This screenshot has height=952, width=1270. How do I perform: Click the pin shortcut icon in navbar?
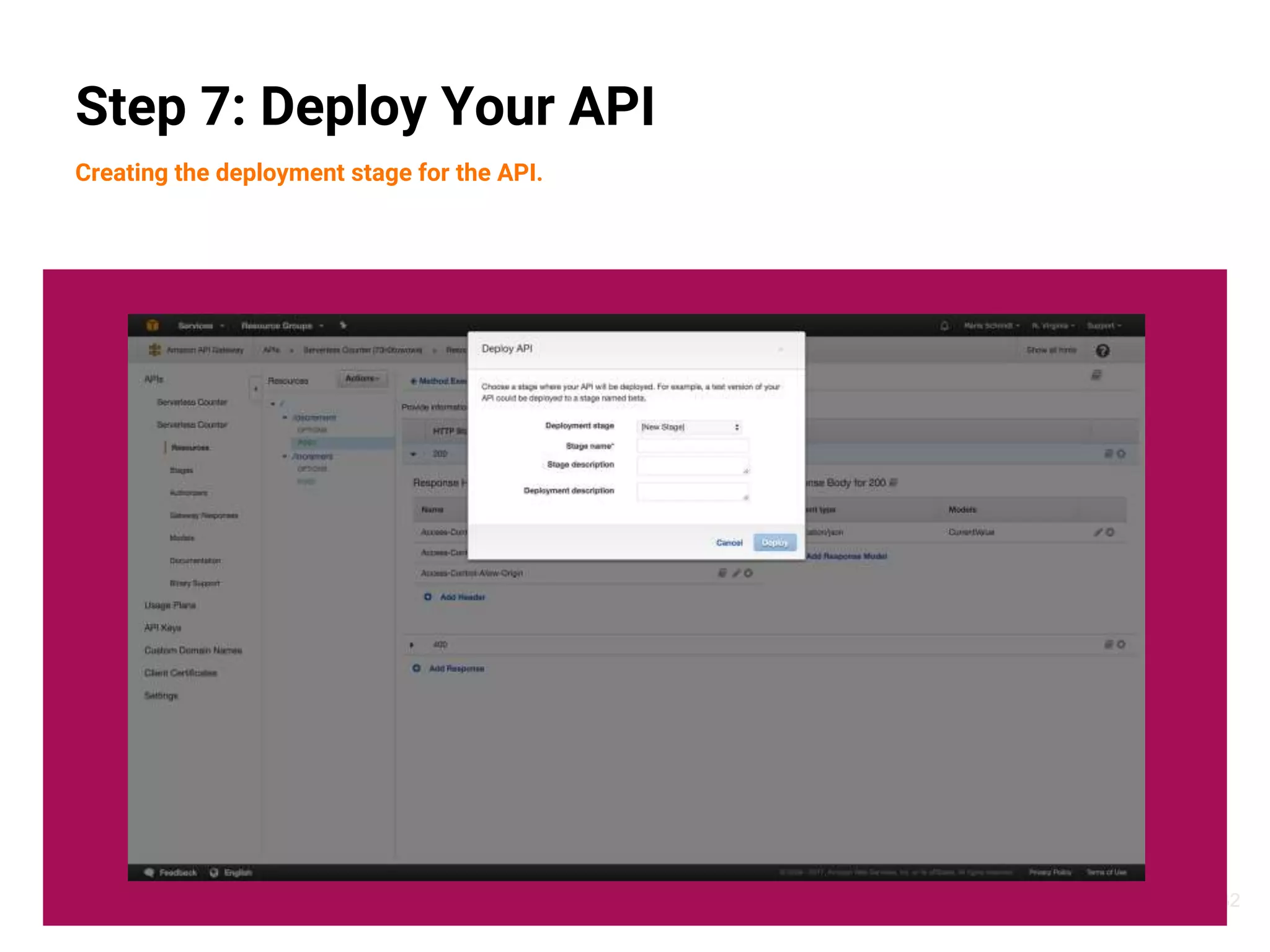coord(344,325)
